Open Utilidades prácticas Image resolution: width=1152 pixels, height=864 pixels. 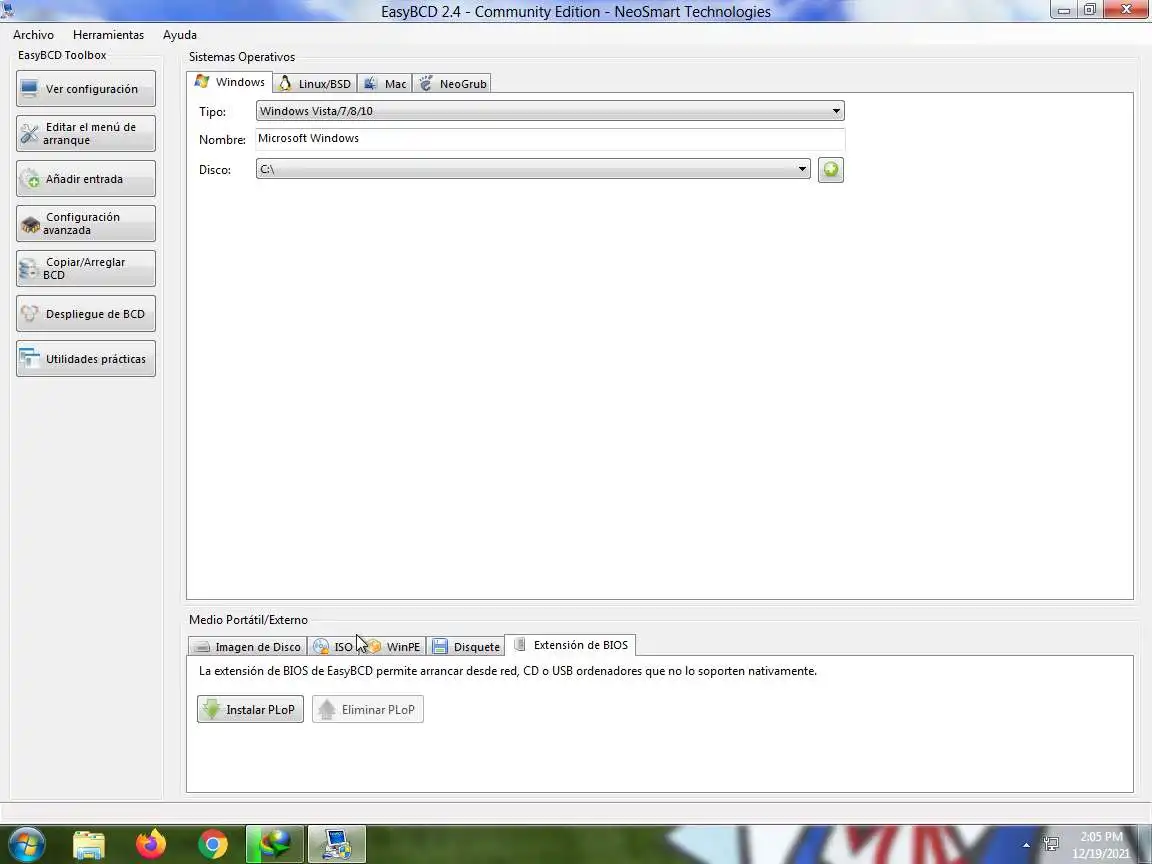[86, 359]
